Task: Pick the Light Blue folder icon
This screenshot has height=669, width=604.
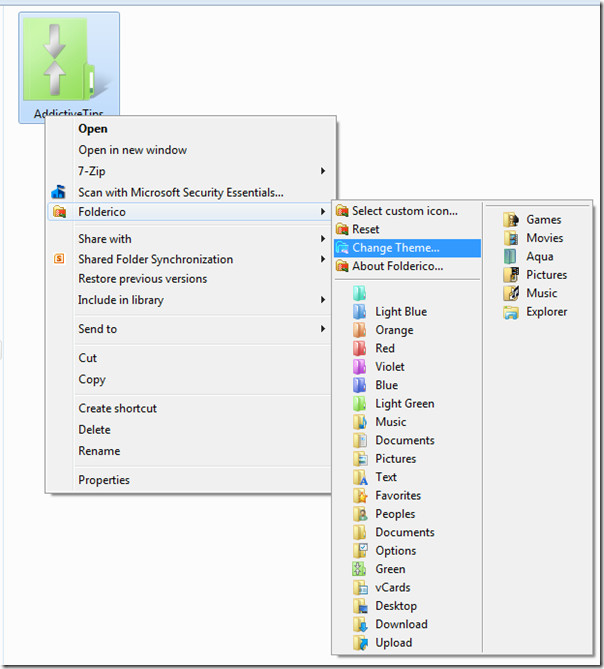Action: [x=360, y=311]
